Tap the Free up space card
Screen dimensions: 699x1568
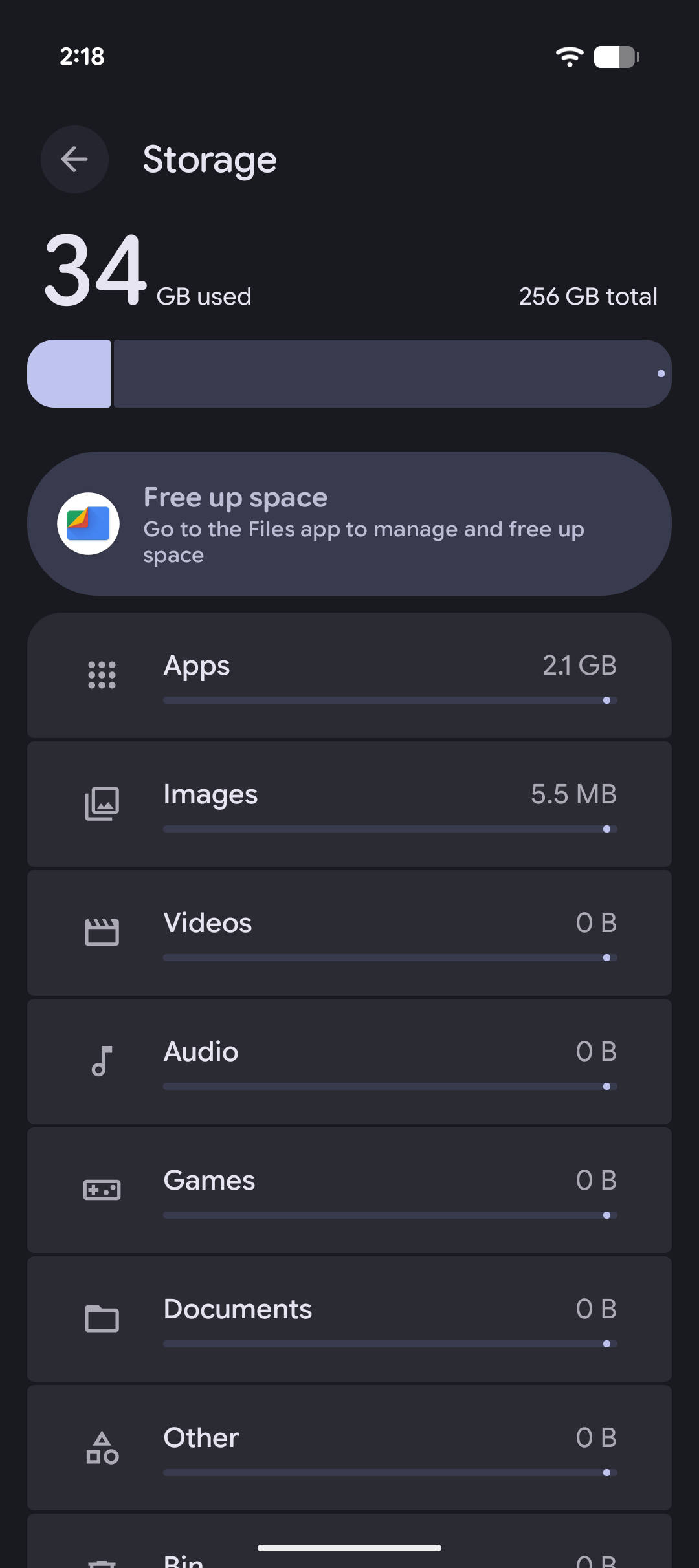click(349, 523)
